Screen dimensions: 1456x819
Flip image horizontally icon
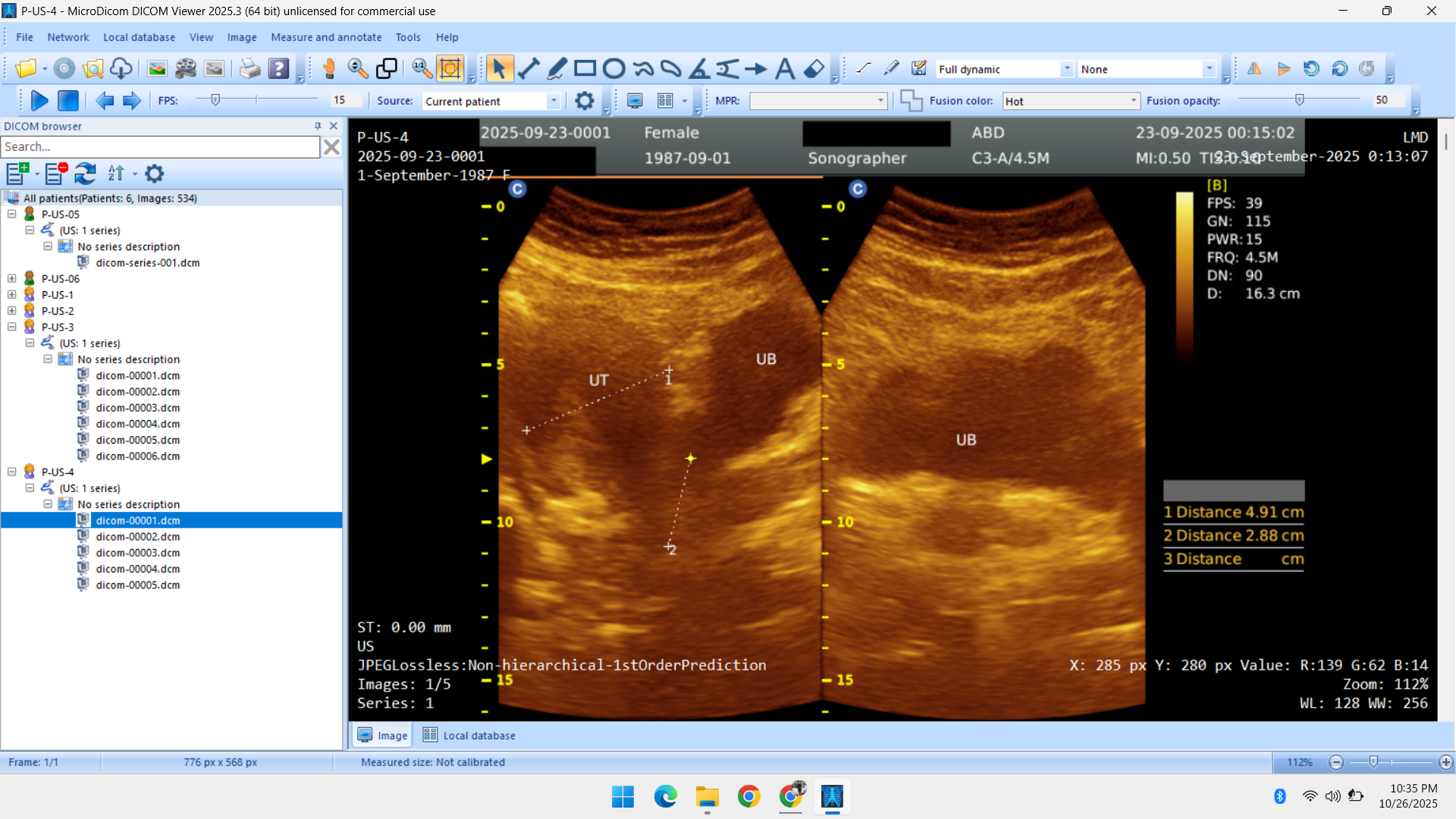tap(1254, 69)
